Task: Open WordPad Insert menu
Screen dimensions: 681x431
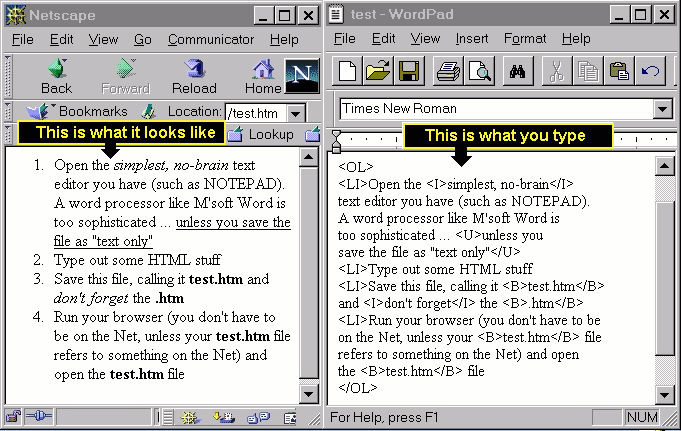Action: [472, 39]
